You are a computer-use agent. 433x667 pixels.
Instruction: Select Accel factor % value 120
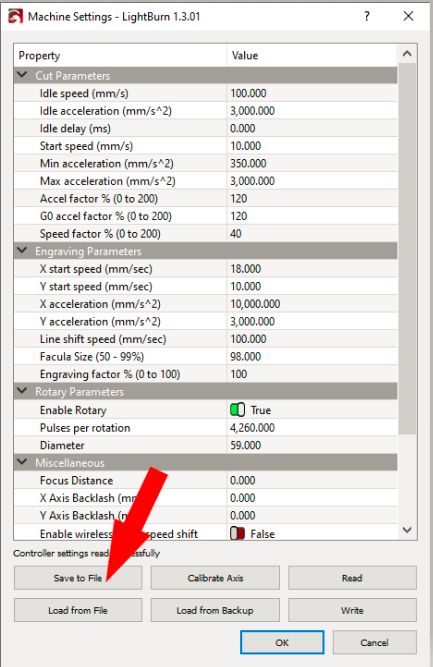pos(312,198)
